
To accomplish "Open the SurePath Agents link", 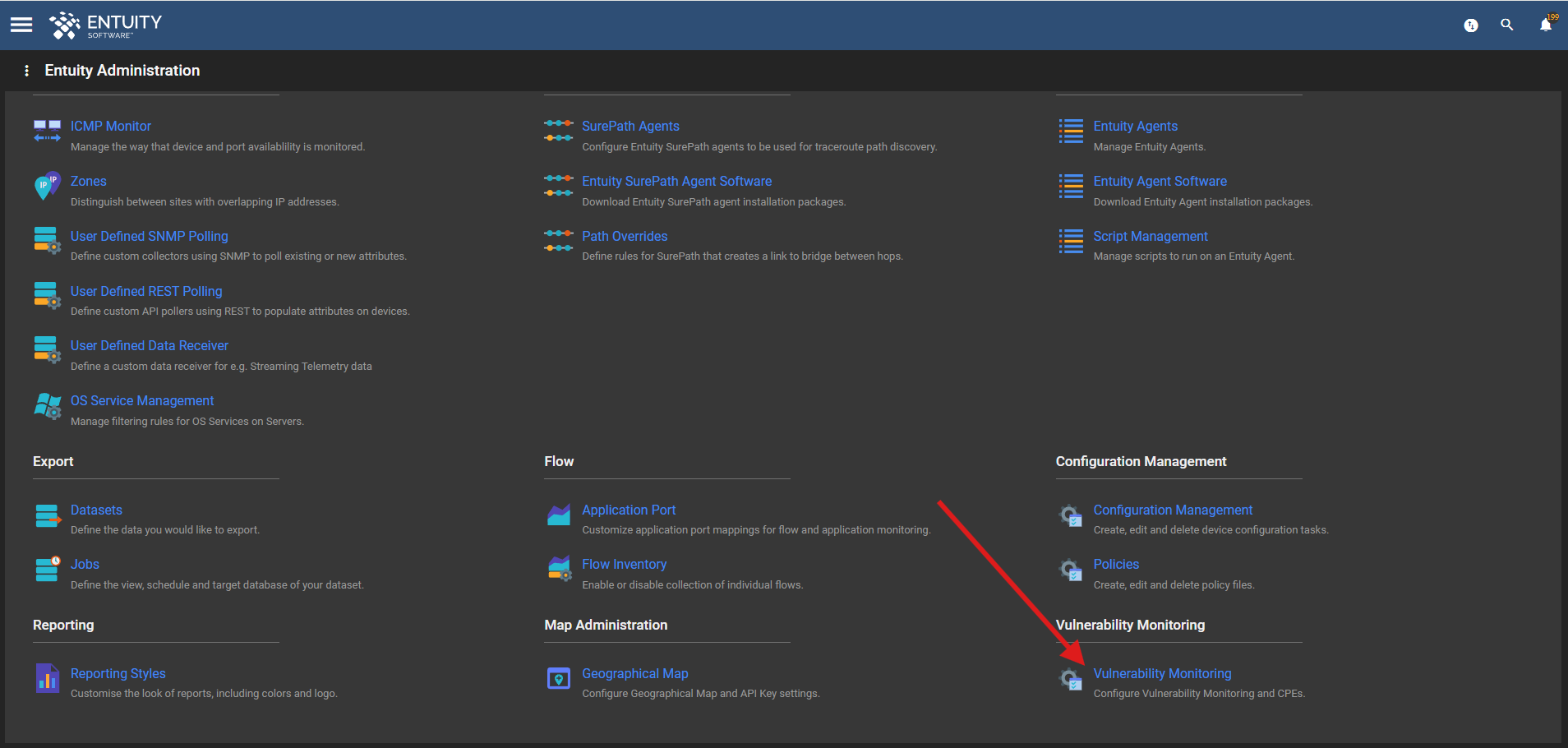I will coord(630,126).
